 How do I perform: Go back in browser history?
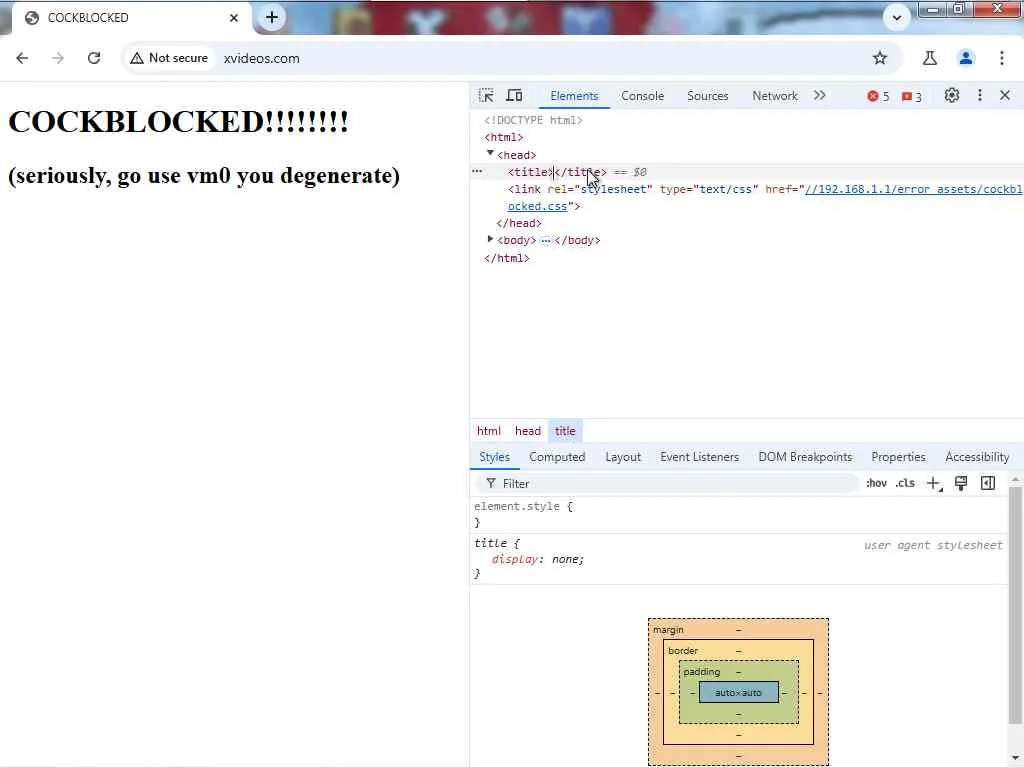[22, 58]
